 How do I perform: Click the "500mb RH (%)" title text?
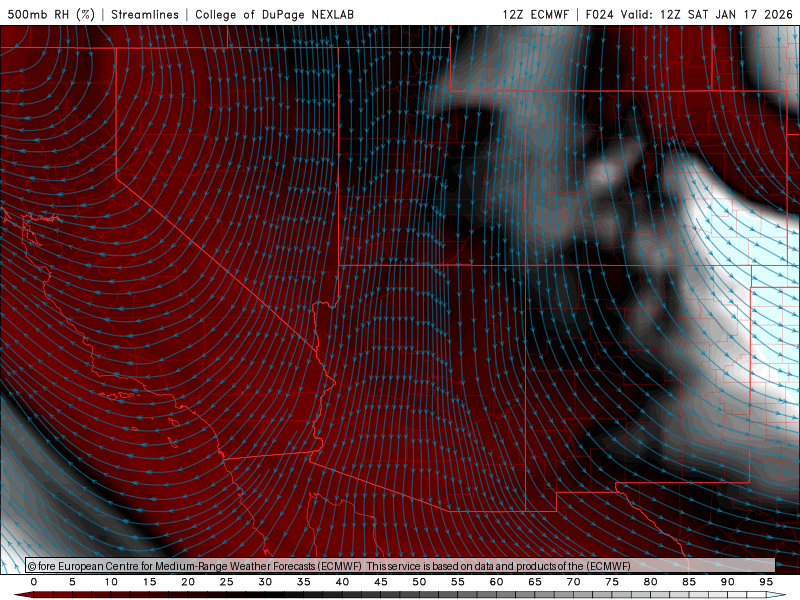(51, 14)
